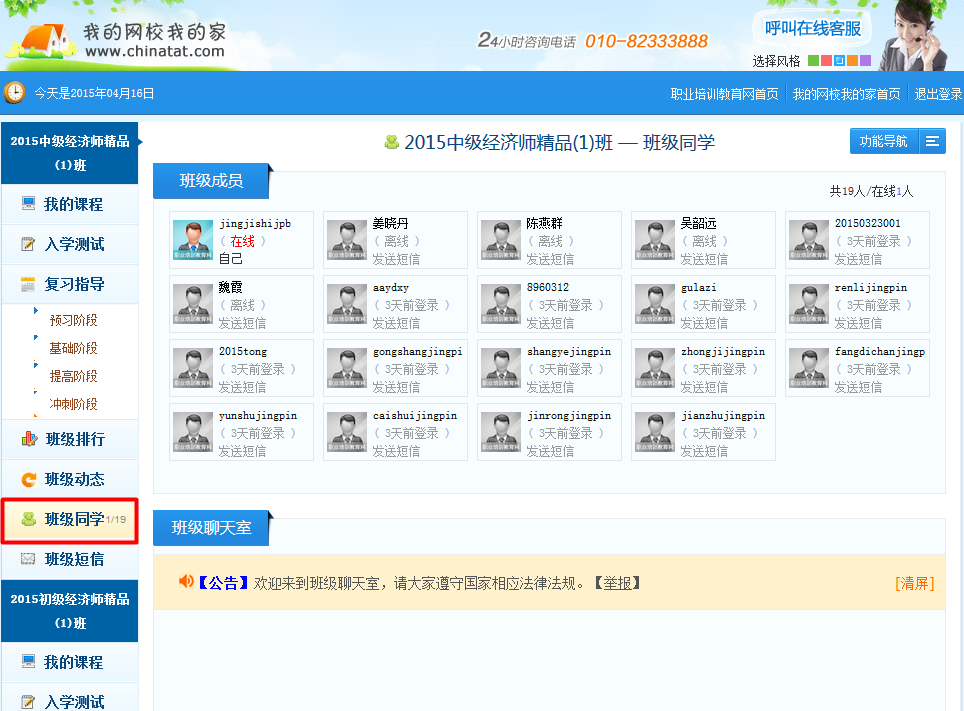Click the announcement speaker icon in chat room
Screen dimensions: 964x711
(185, 581)
